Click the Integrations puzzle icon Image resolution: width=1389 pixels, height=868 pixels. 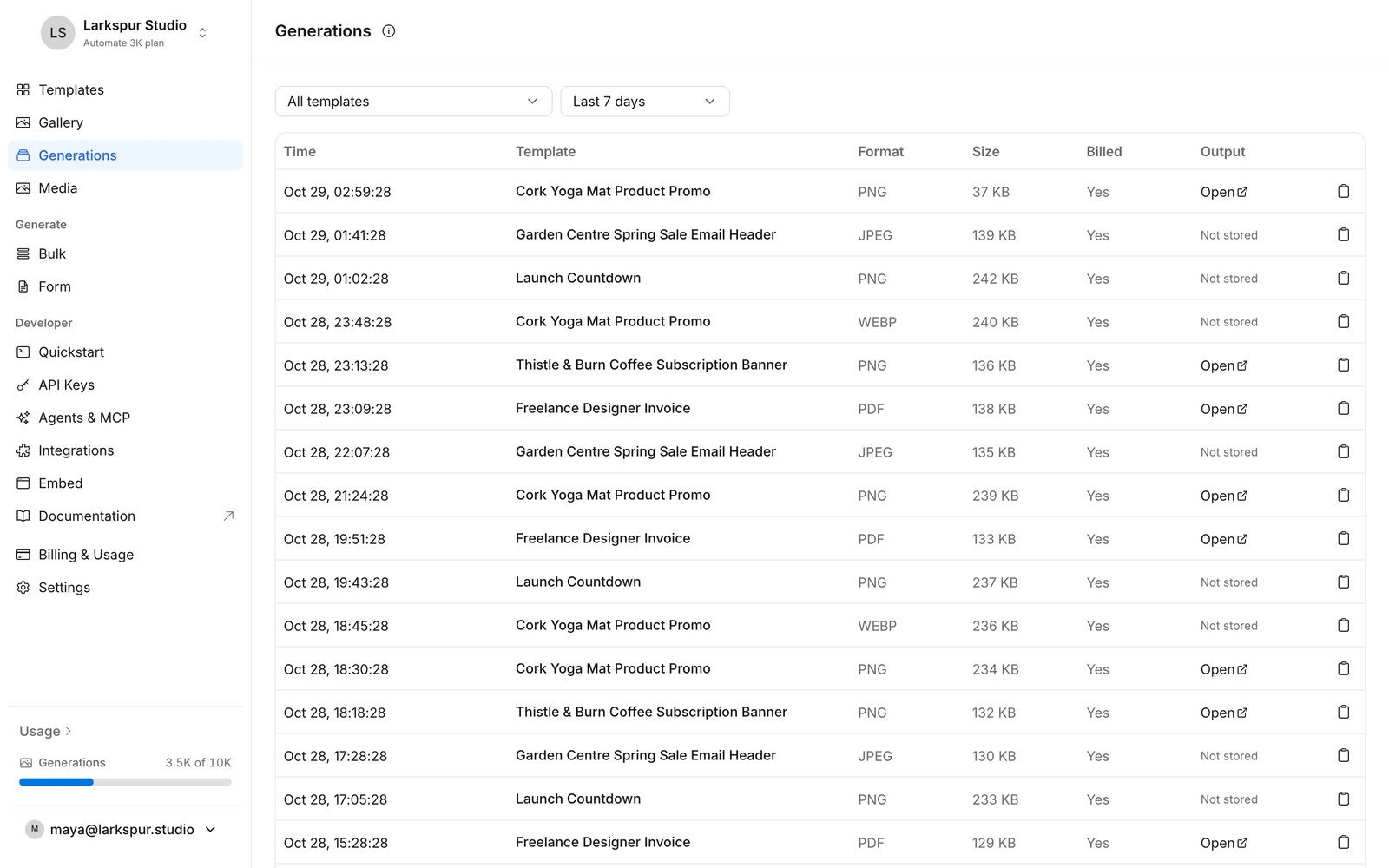(x=23, y=450)
